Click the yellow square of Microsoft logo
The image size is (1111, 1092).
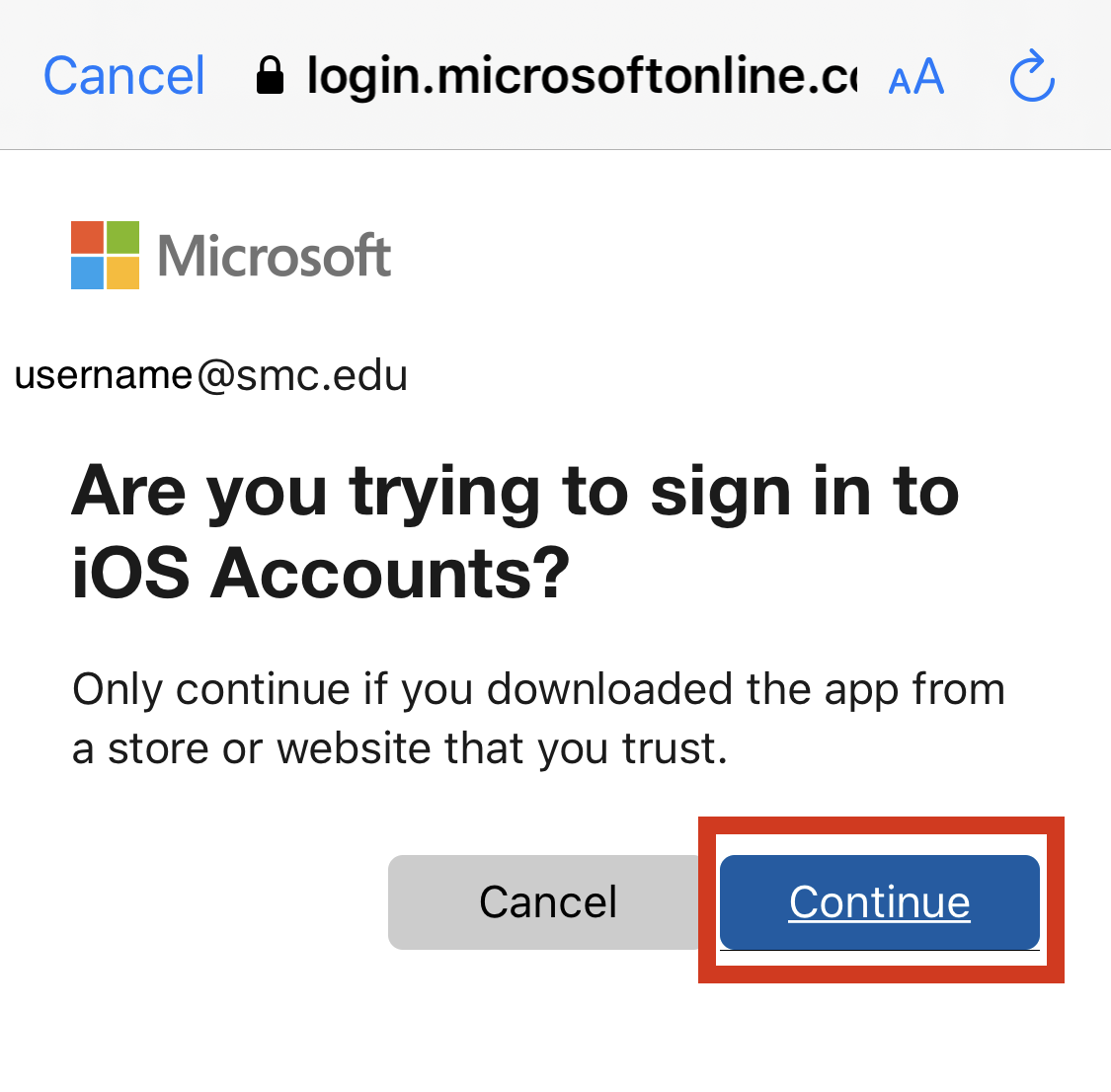coord(122,273)
